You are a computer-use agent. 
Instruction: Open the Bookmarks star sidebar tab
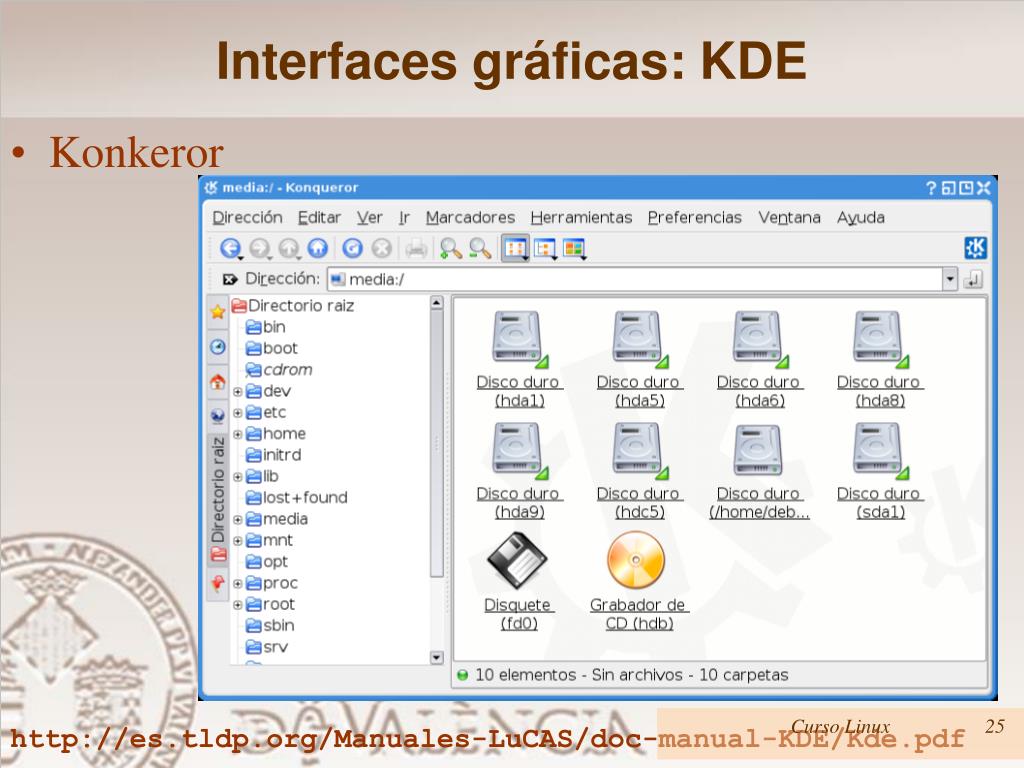217,312
